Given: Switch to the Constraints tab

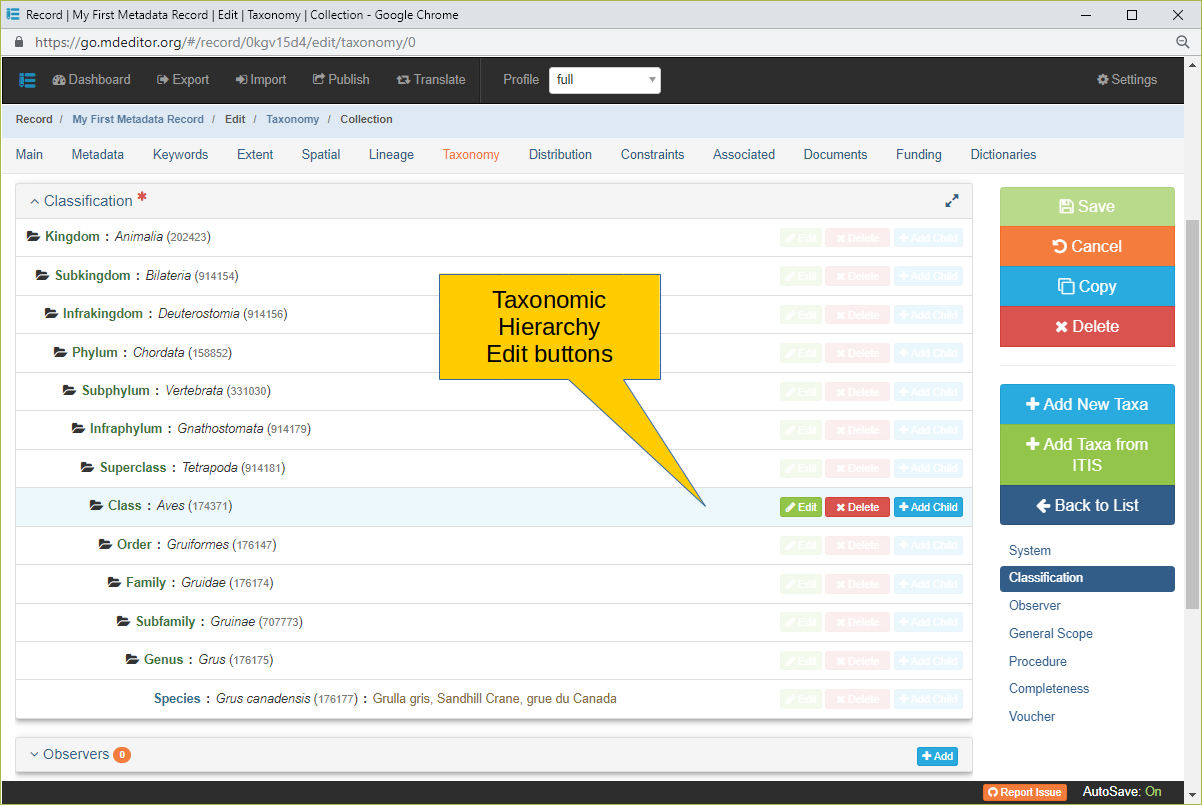Looking at the screenshot, I should [652, 155].
